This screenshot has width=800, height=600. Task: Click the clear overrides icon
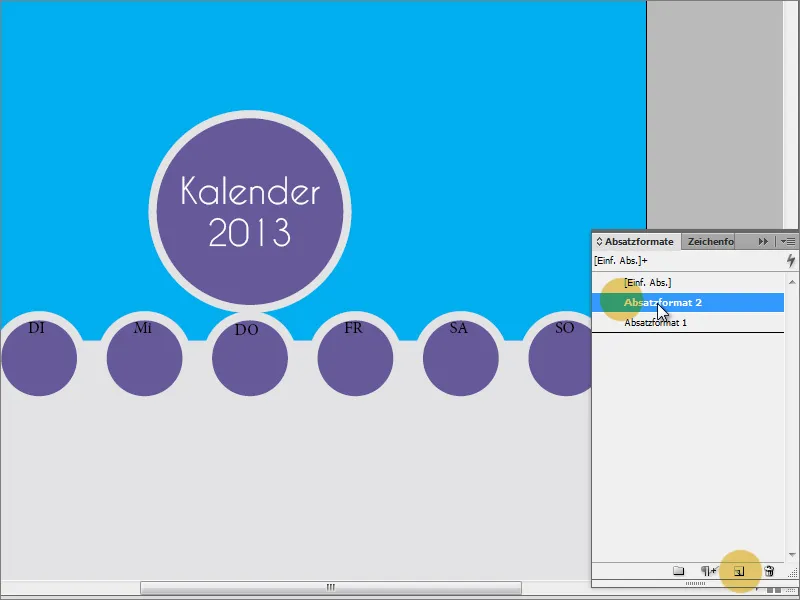tap(708, 571)
